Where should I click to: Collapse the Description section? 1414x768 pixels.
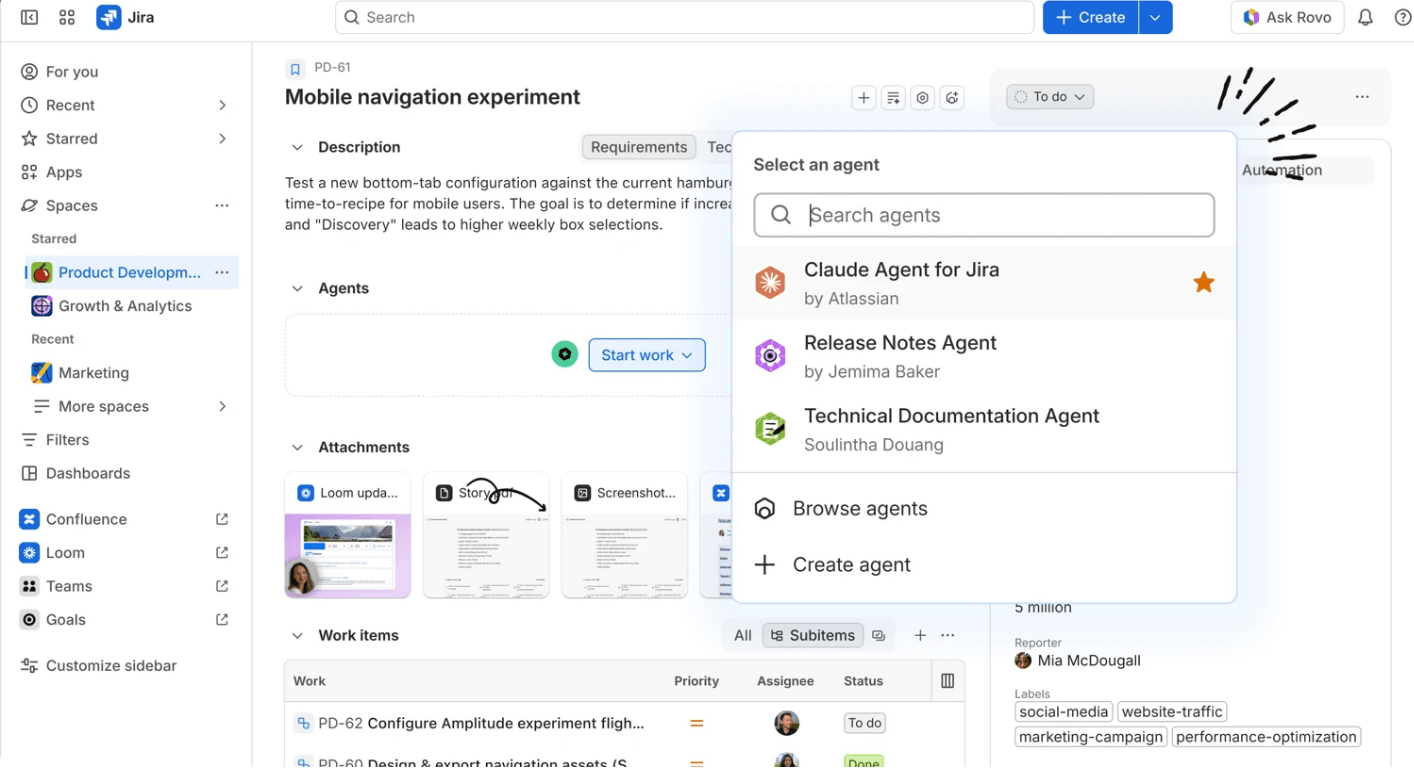pos(297,147)
